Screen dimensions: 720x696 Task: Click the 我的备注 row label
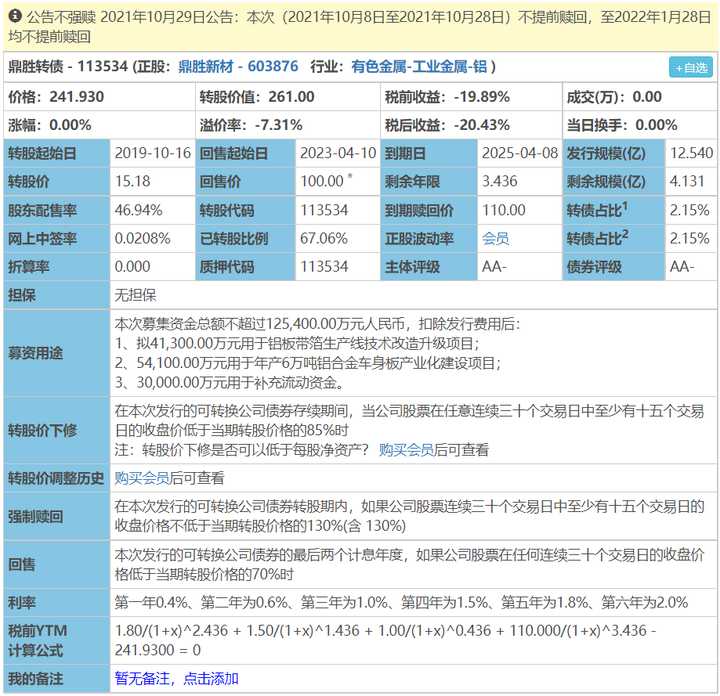(x=35, y=679)
